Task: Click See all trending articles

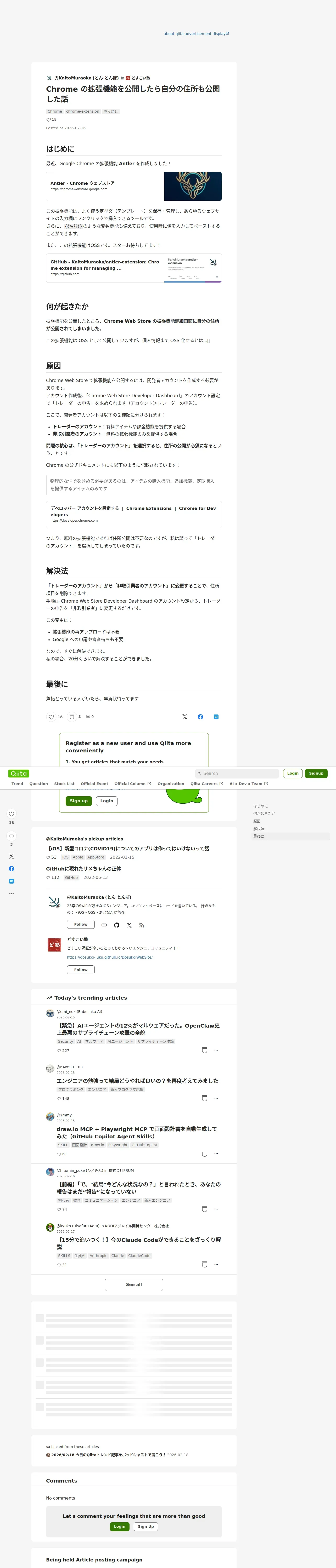Action: point(133,1284)
